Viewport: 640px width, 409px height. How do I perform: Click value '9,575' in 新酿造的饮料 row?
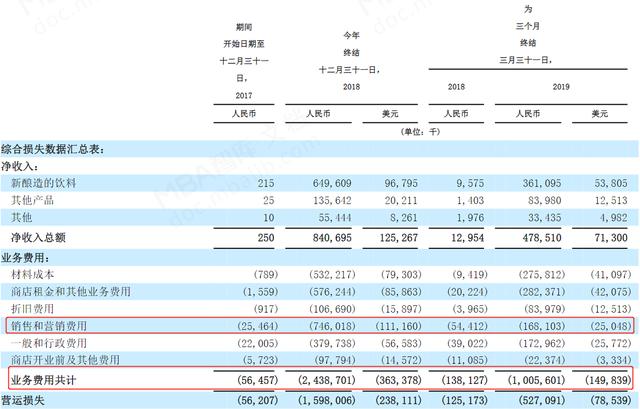point(470,183)
